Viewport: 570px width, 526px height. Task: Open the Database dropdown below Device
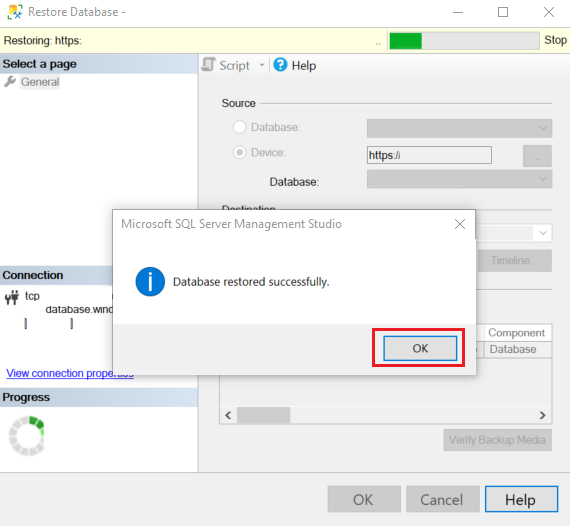[459, 179]
